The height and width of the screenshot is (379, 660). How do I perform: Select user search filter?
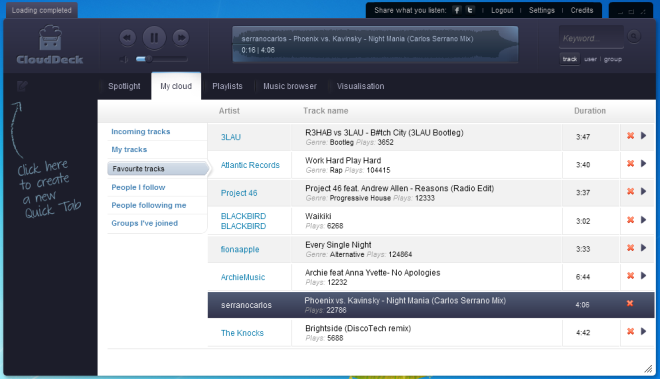590,59
